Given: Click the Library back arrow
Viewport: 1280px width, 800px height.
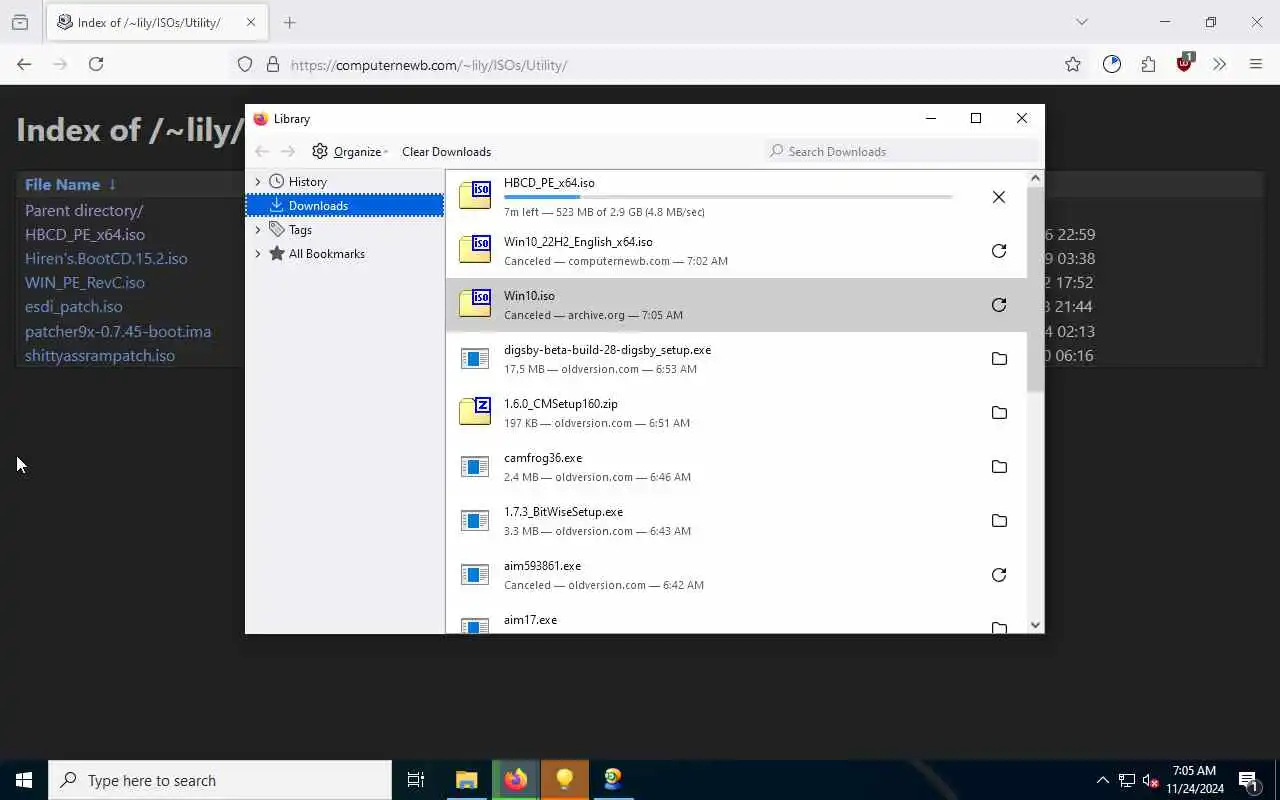Looking at the screenshot, I should [x=262, y=151].
